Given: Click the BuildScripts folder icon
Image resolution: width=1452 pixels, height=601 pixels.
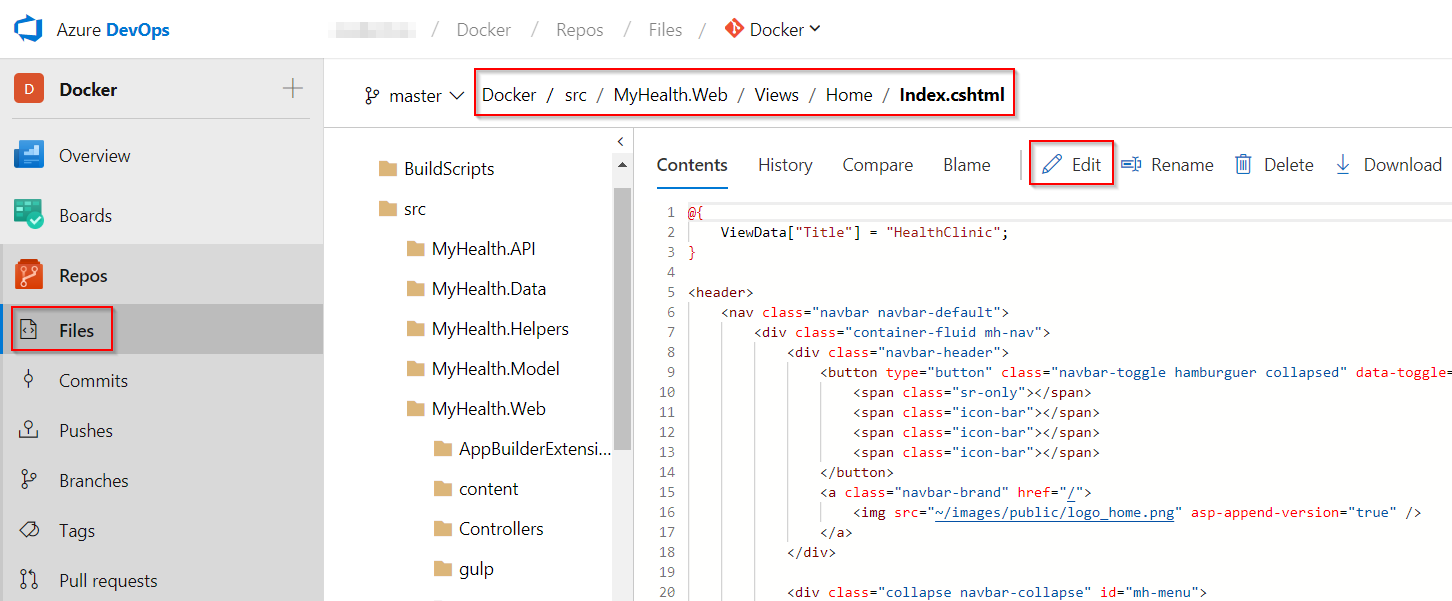Looking at the screenshot, I should pyautogui.click(x=388, y=169).
